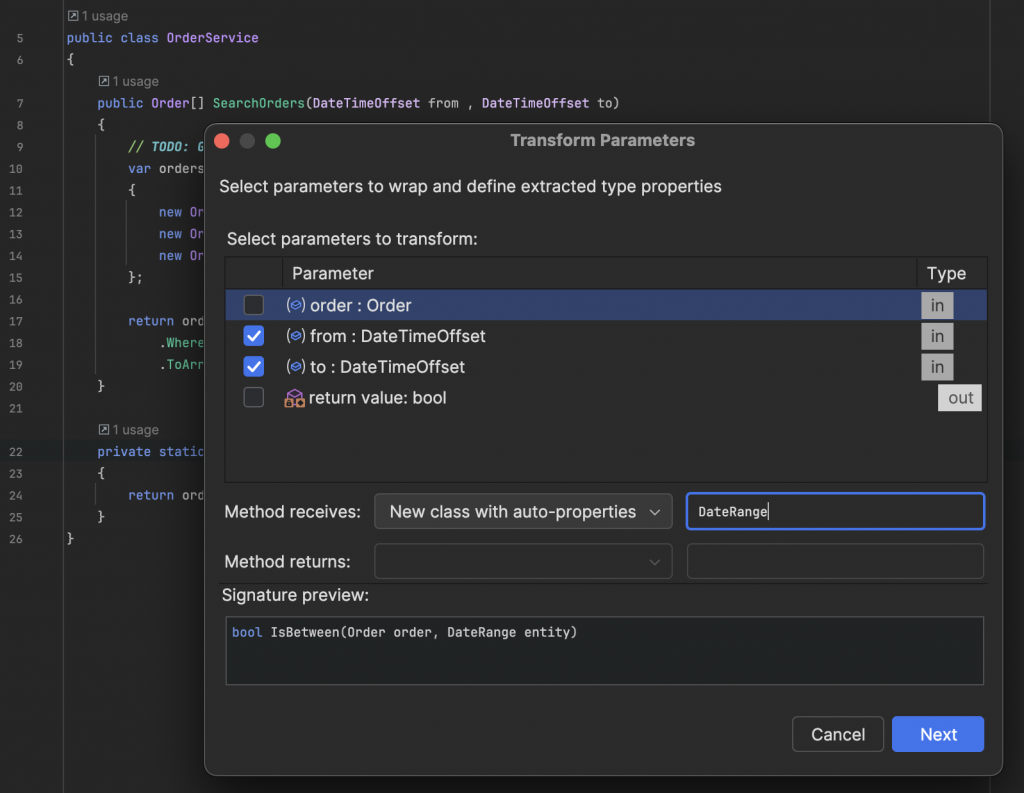Screen dimensions: 1024x793
Task: Open the Method receives dropdown
Action: 523,512
